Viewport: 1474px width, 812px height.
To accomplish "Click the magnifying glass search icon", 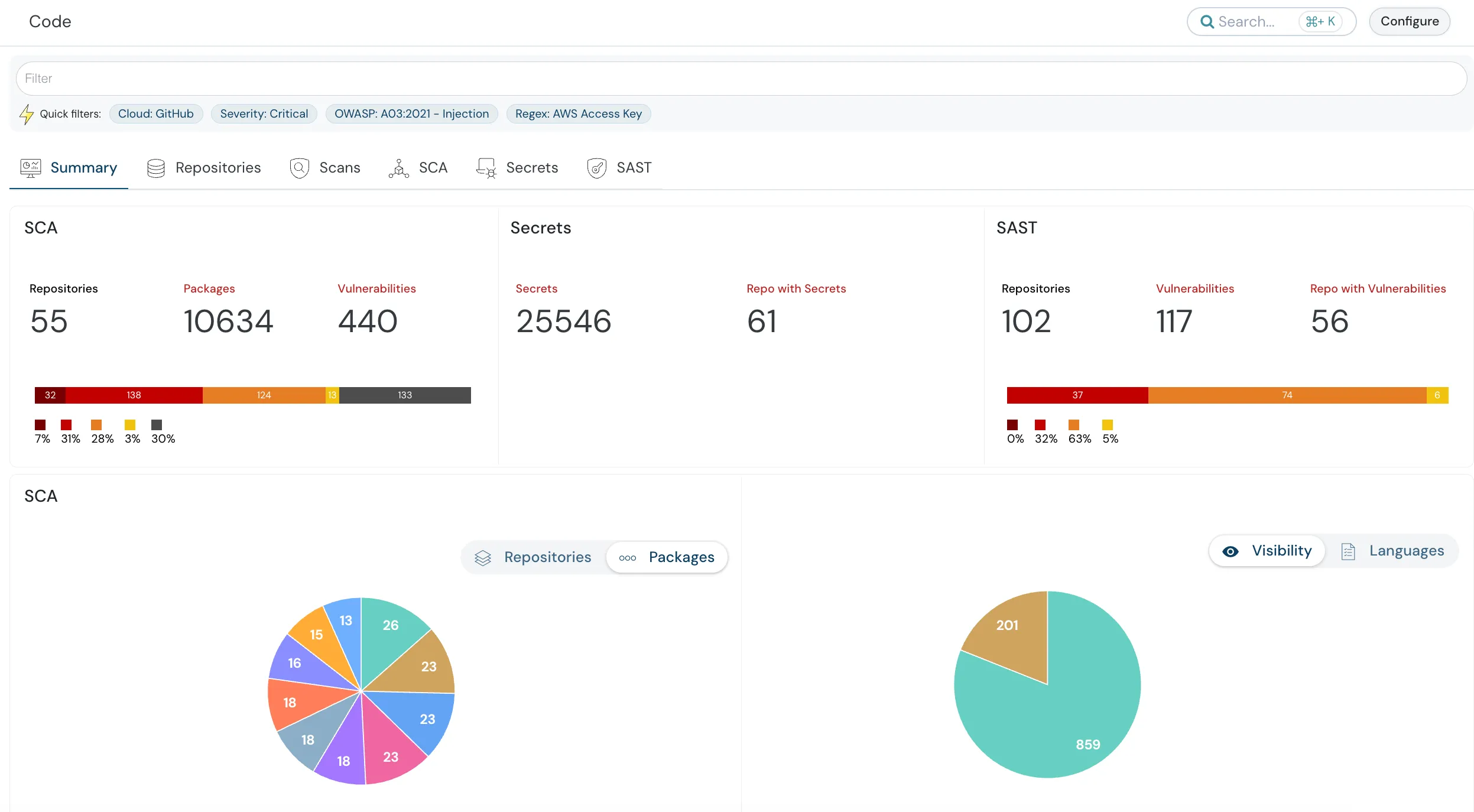I will (1207, 22).
